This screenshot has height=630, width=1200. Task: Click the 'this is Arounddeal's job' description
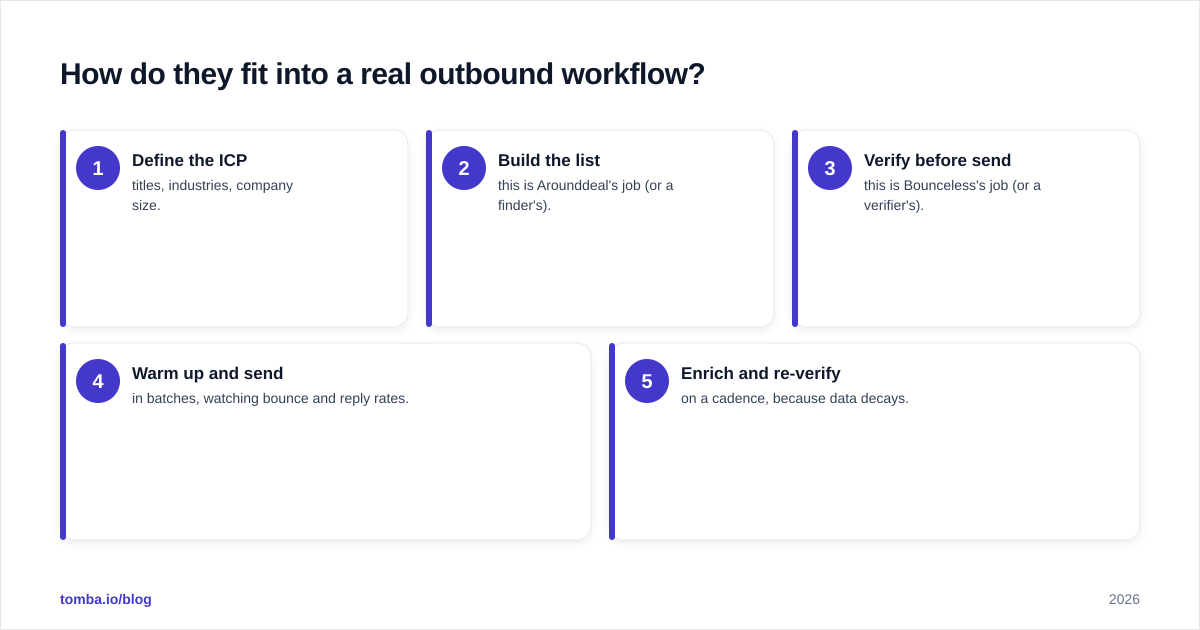585,195
